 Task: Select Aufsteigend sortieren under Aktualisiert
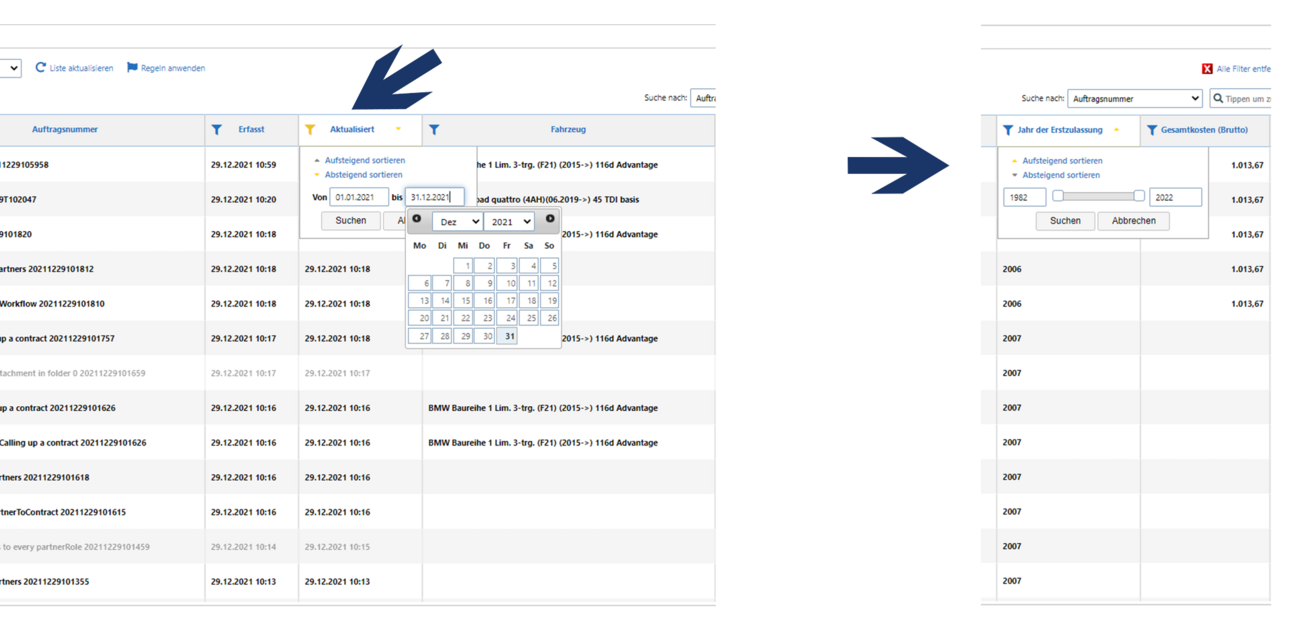(364, 160)
